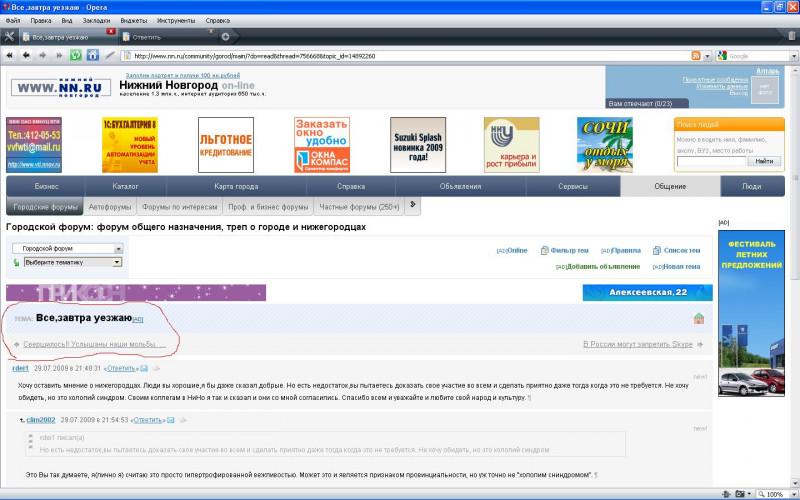
Task: Switch to Форумы по интересам tab
Action: 180,207
